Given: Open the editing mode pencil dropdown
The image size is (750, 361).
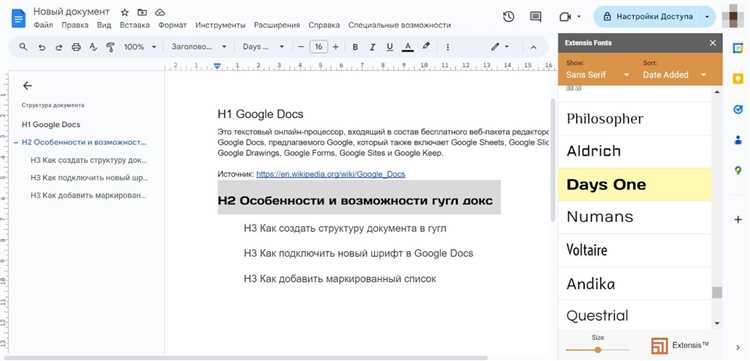Looking at the screenshot, I should pos(500,47).
